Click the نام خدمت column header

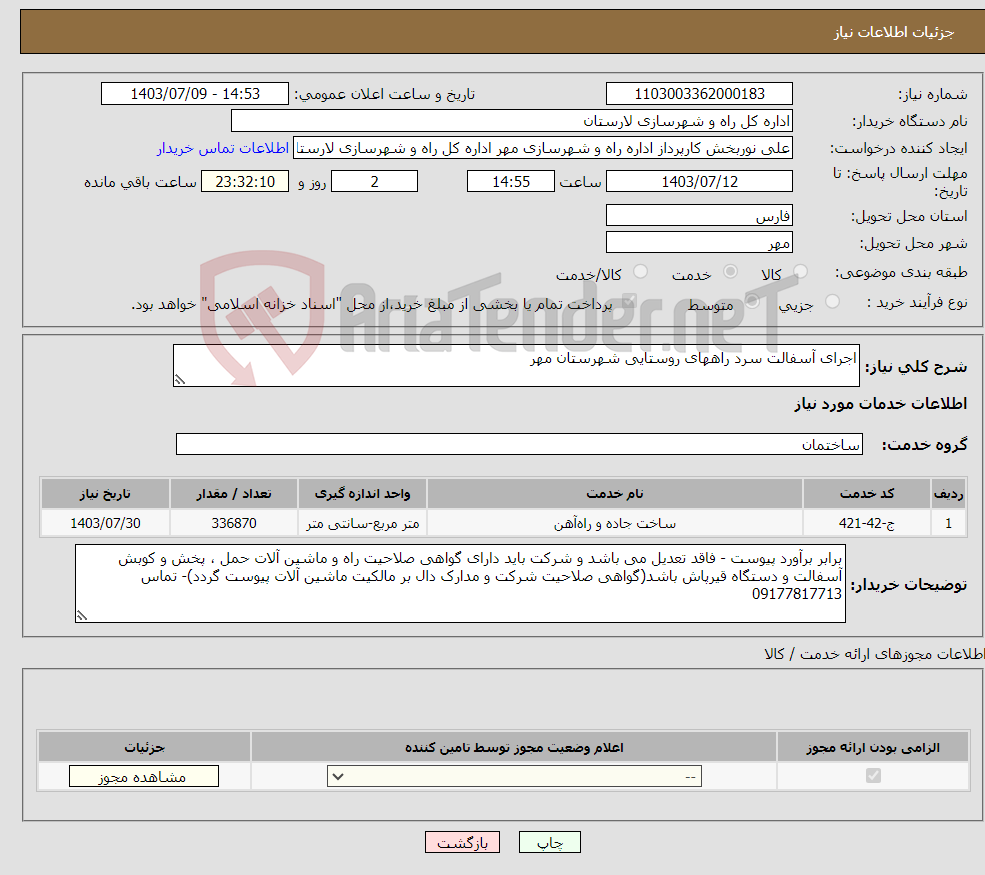(x=614, y=494)
